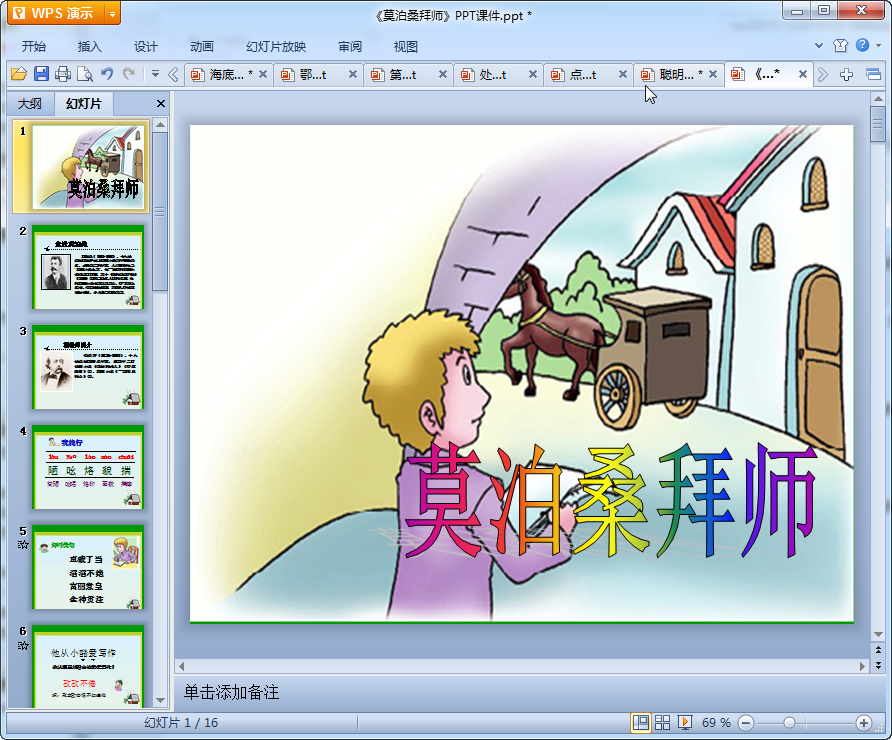Switch to the 幻灯片 pane tab
The image size is (892, 740).
click(84, 104)
